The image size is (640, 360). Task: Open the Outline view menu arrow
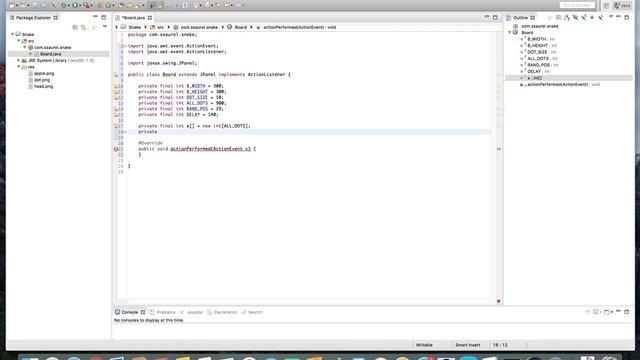click(611, 17)
